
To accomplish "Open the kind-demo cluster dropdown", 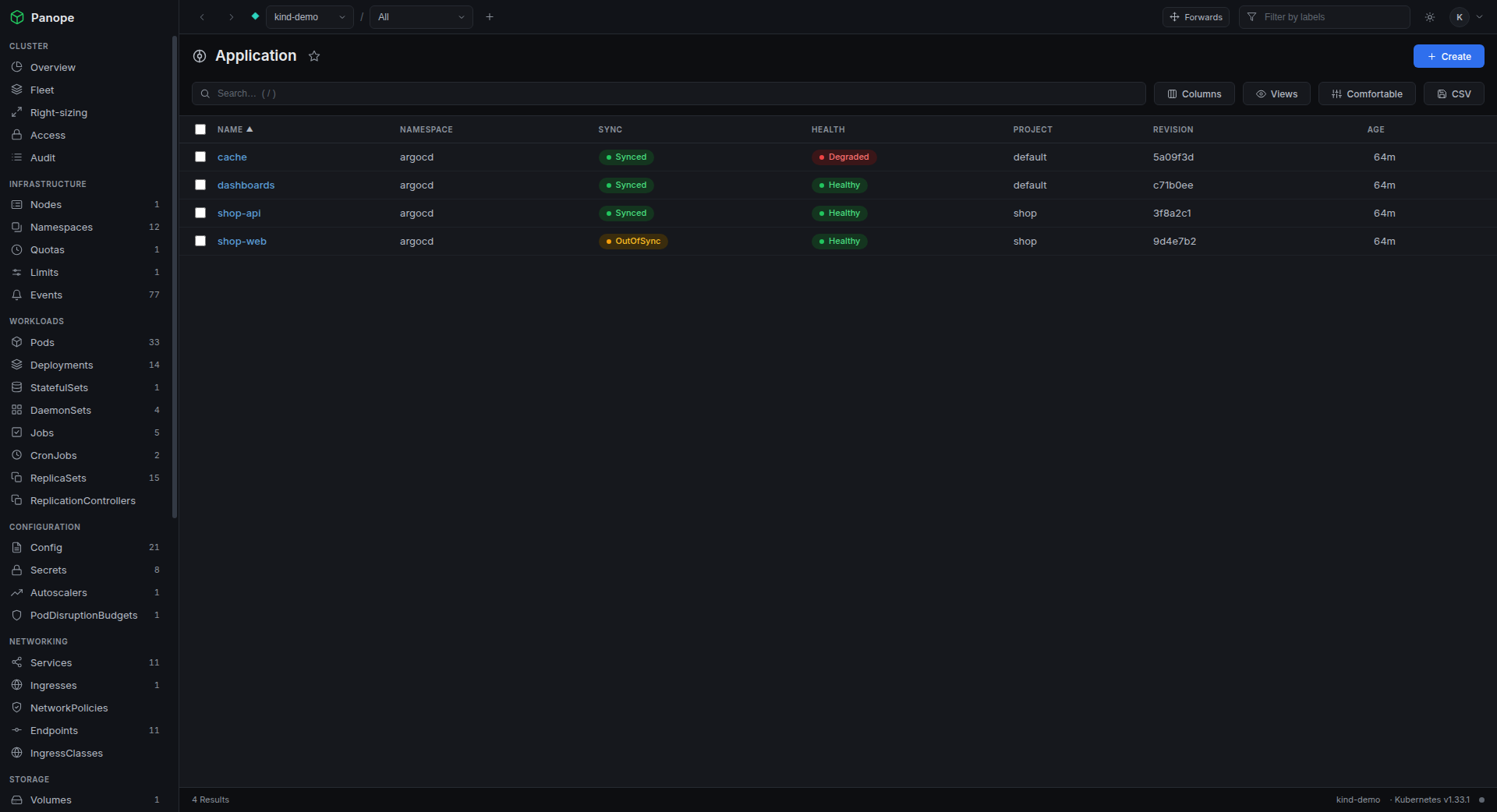I will [310, 17].
